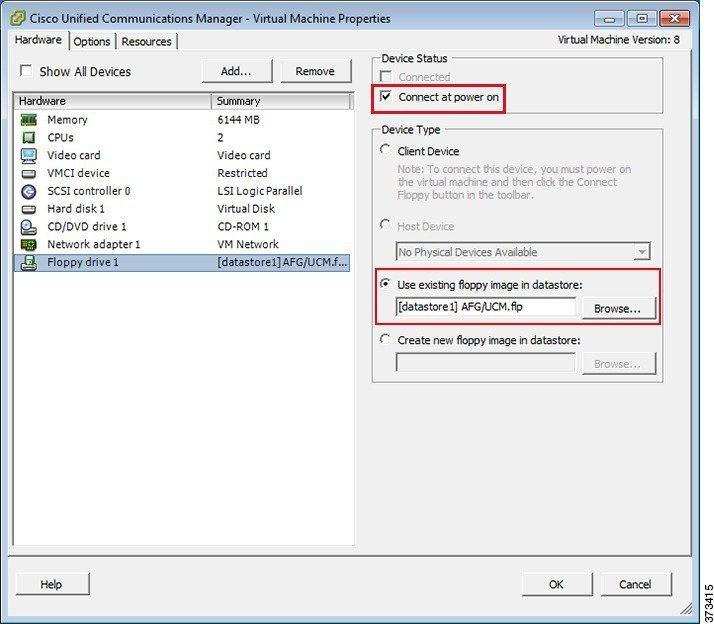
Task: Select the Hard disk 1 label
Action: pyautogui.click(x=76, y=209)
